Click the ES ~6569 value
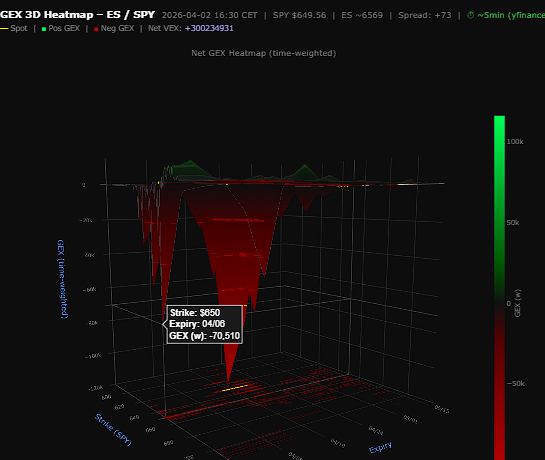The image size is (545, 460). click(362, 15)
